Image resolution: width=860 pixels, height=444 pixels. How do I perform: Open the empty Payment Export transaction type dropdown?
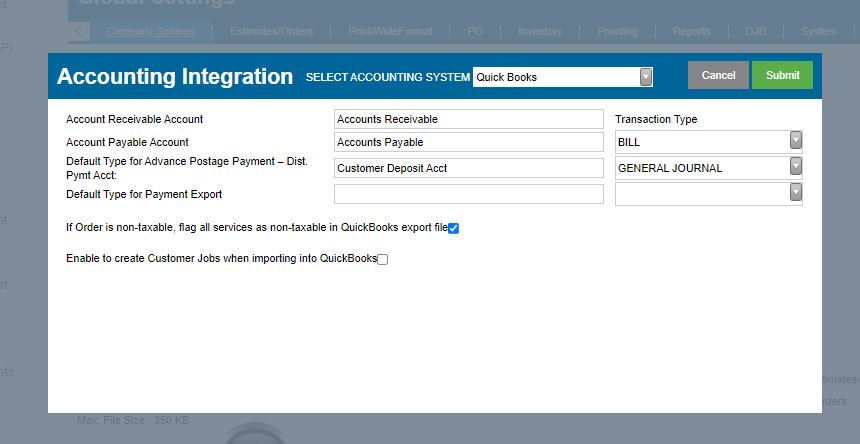click(709, 194)
